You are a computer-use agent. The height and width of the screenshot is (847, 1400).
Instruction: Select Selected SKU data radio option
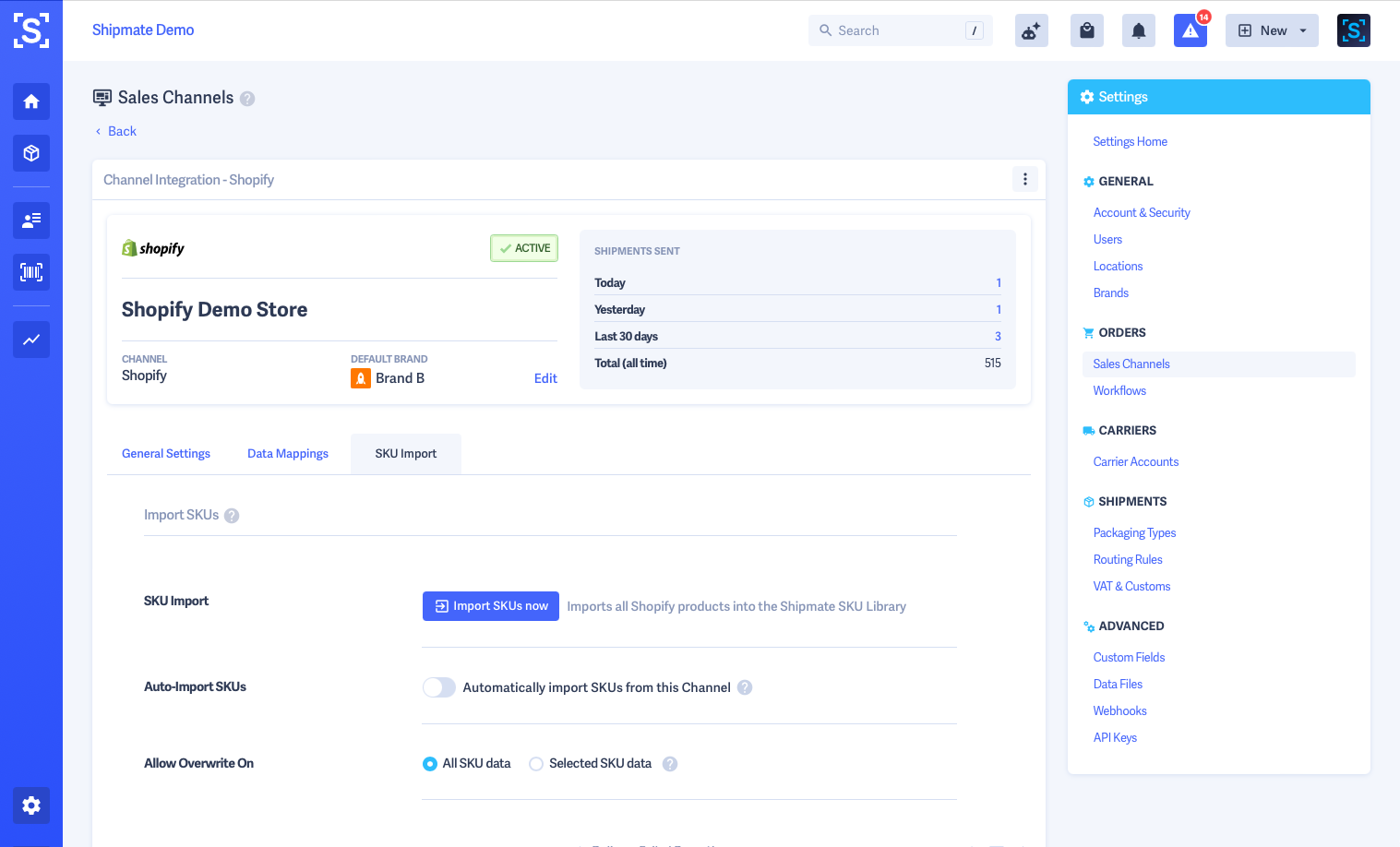click(x=536, y=764)
